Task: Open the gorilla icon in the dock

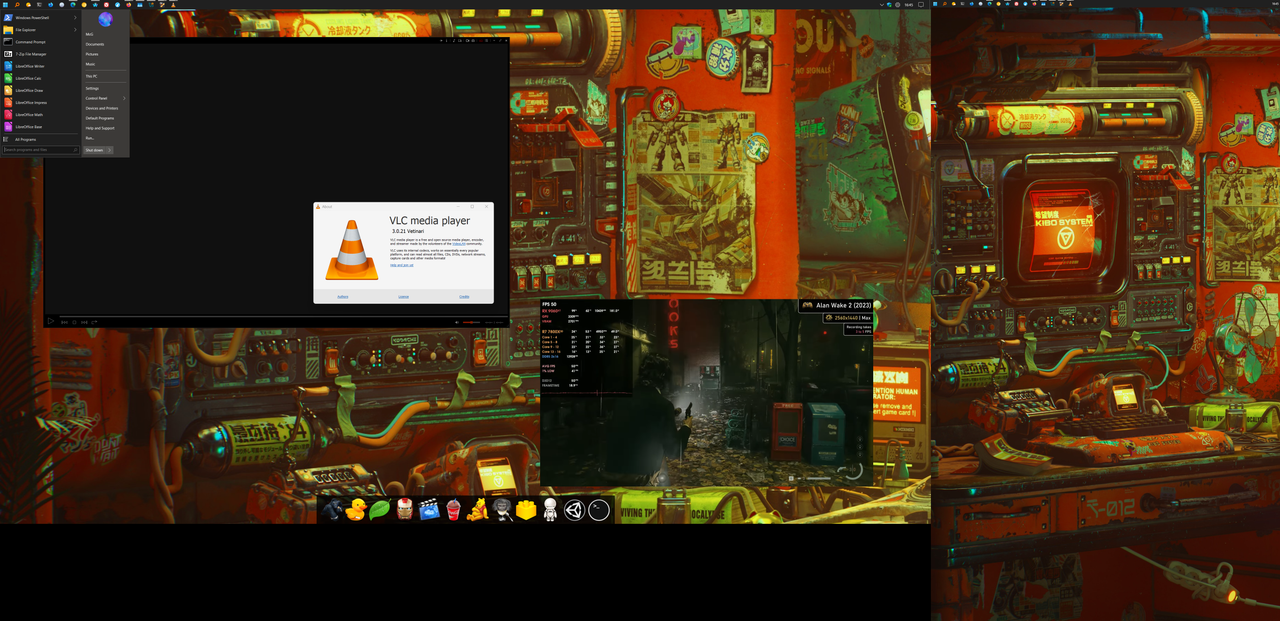Action: [x=332, y=510]
